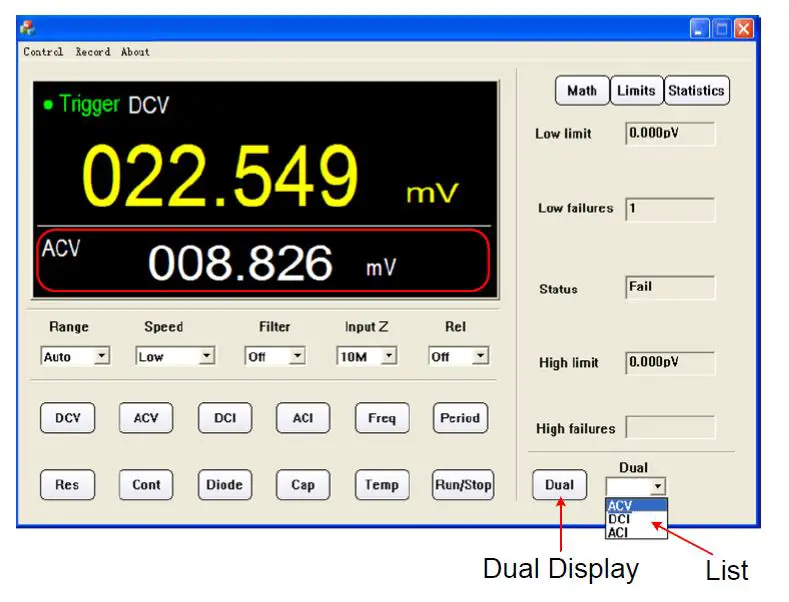Image resolution: width=789 pixels, height=602 pixels.
Task: Close the application window
Action: point(744,28)
